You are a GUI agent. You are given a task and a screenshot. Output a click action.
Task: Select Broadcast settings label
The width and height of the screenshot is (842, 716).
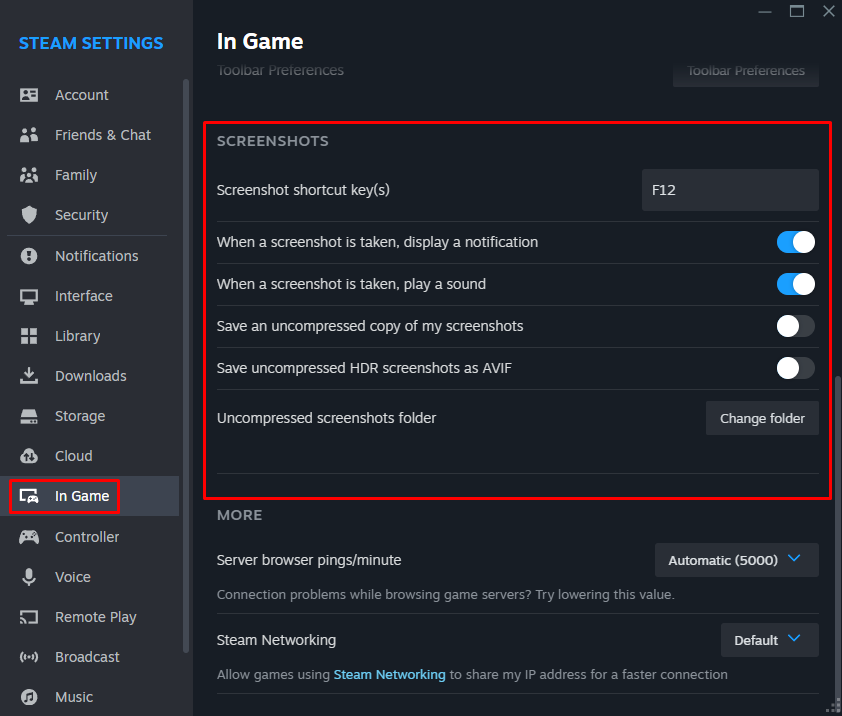click(x=87, y=657)
